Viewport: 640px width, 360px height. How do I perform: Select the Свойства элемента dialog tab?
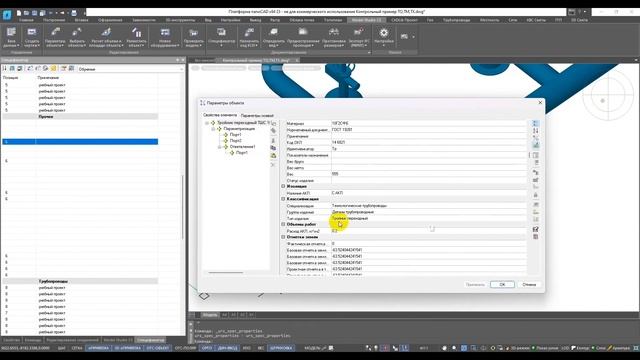point(220,115)
